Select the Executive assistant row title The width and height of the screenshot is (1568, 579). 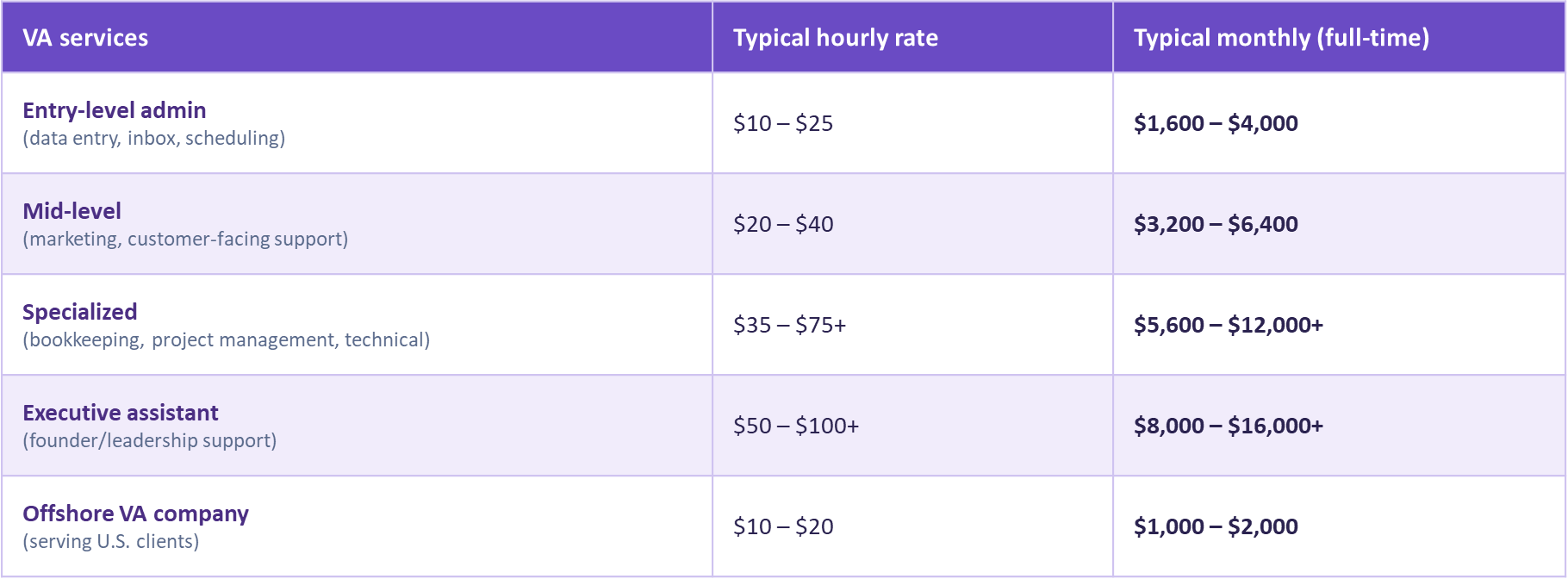[121, 413]
